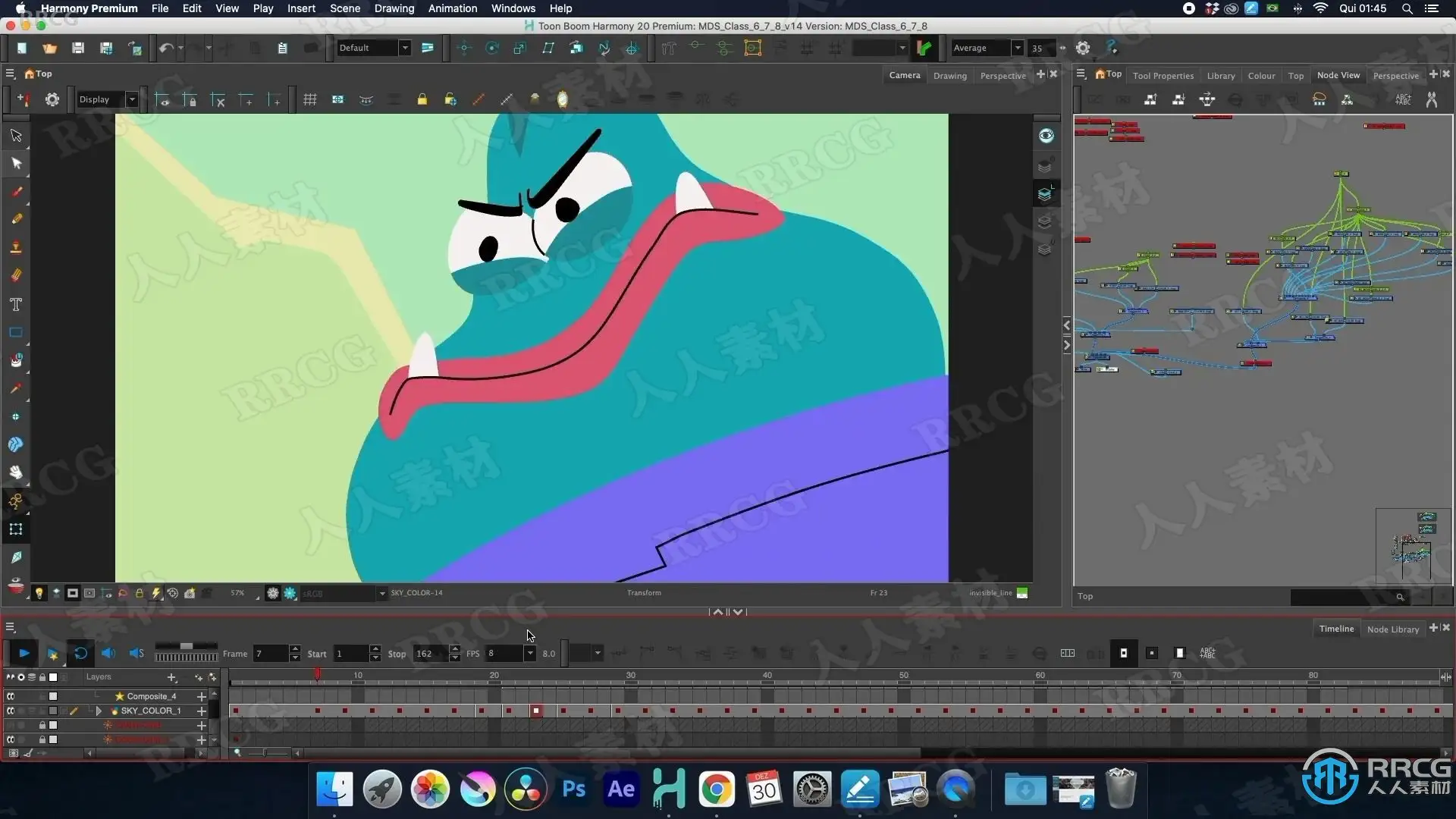Select the highlighted keyframe on SKY_COLOR_1
The height and width of the screenshot is (819, 1456).
coord(536,711)
